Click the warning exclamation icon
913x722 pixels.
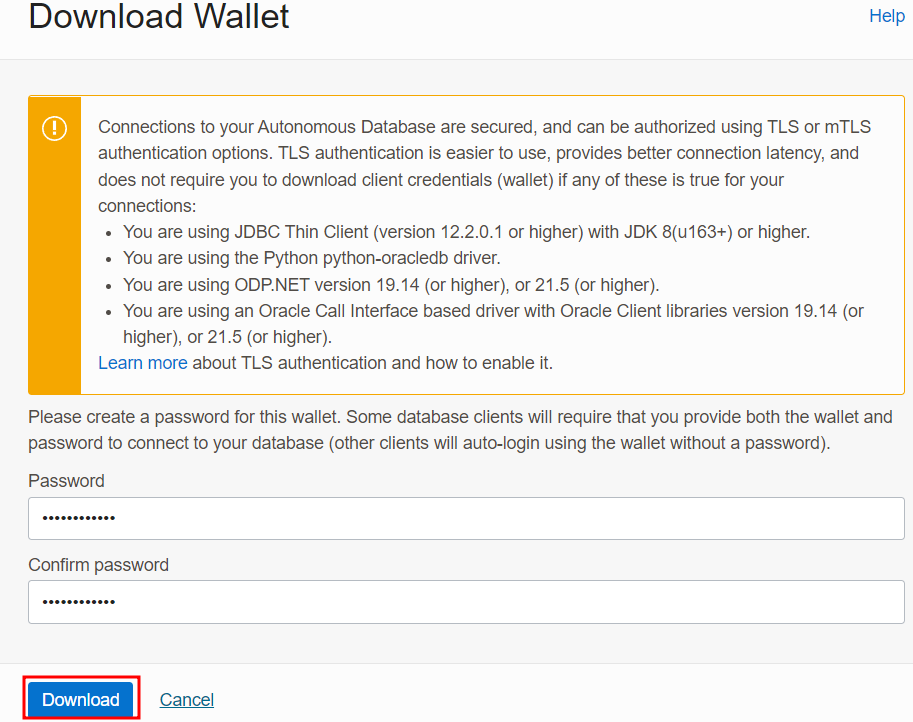[55, 128]
